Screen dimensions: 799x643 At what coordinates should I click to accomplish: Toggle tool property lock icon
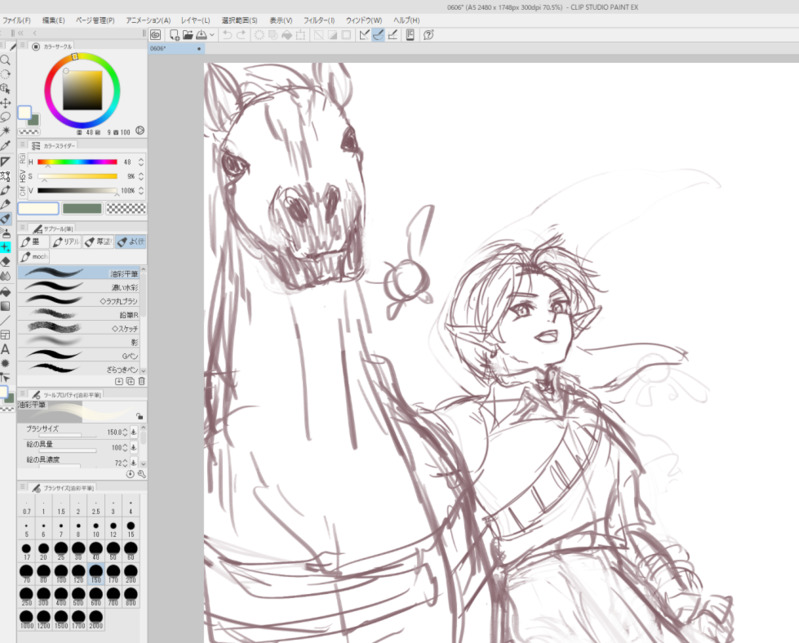coord(140,416)
